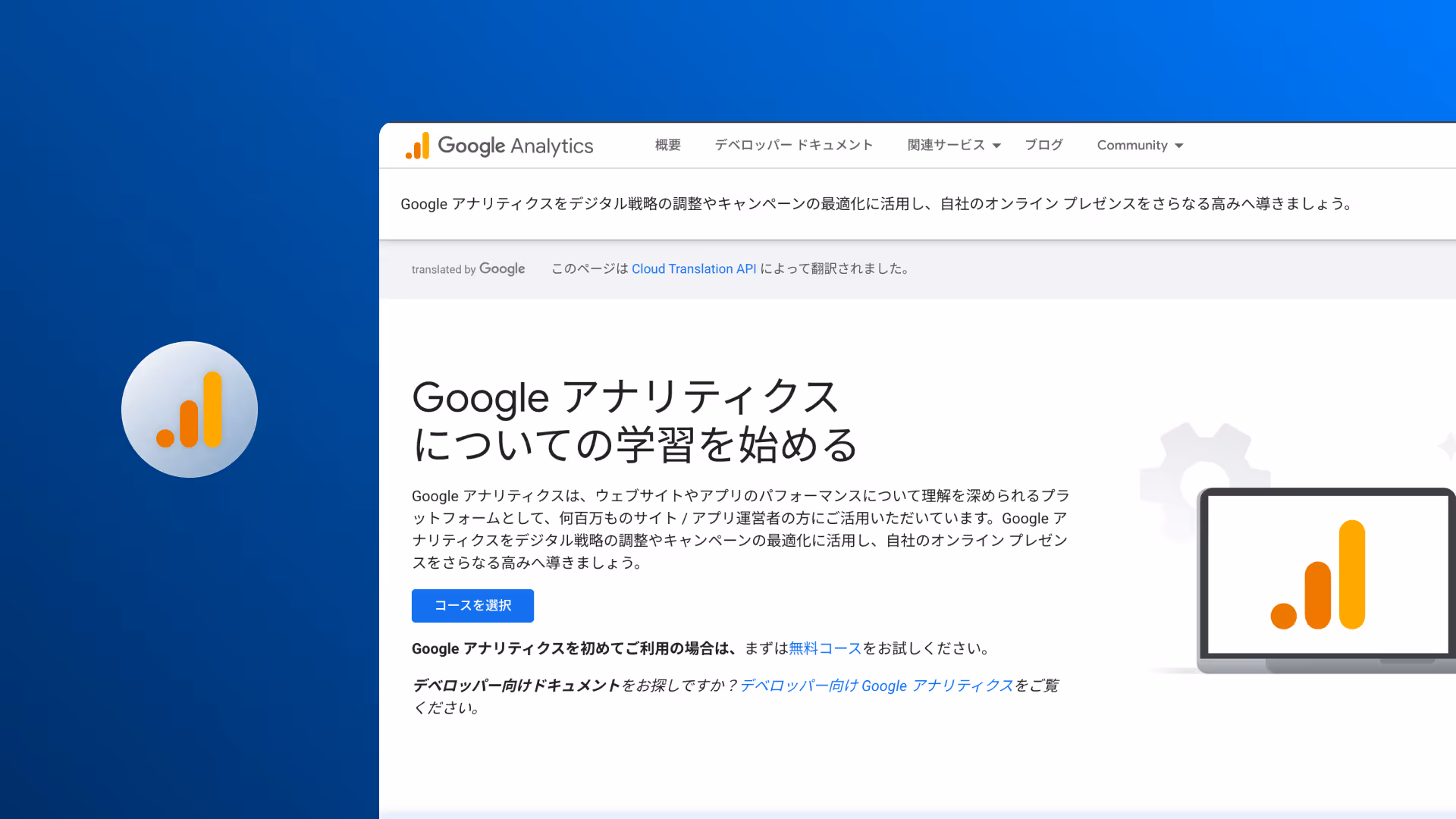The height and width of the screenshot is (819, 1456).
Task: Click the Community menu label
Action: [x=1131, y=145]
